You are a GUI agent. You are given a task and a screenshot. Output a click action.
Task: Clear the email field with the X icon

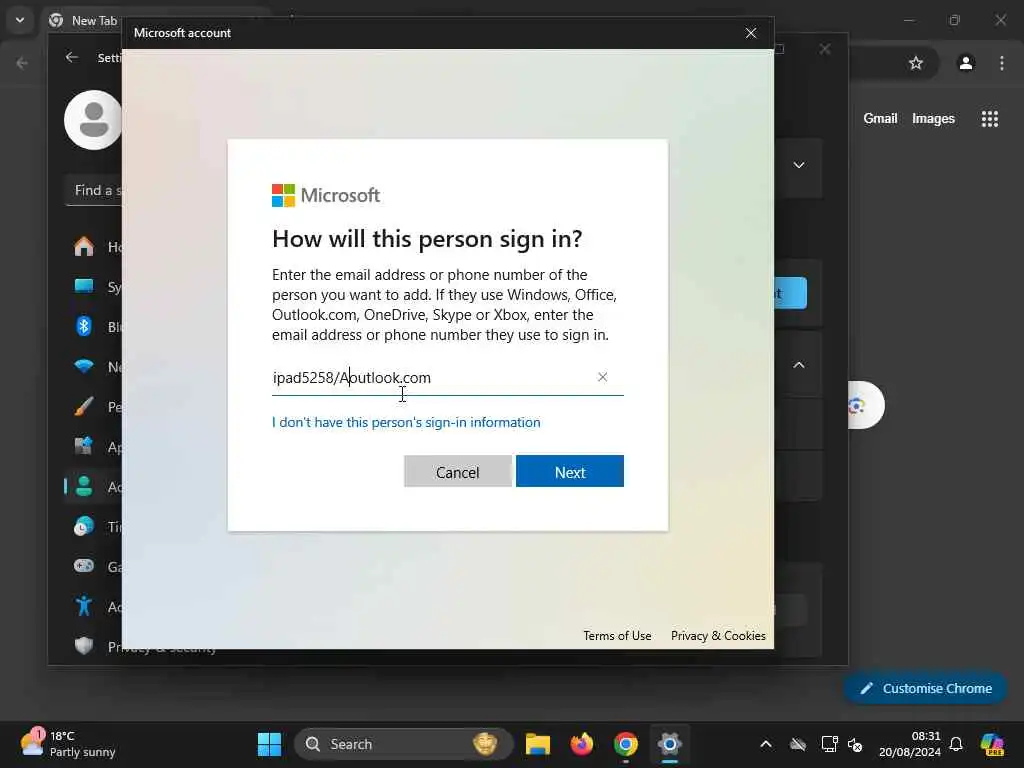point(602,377)
